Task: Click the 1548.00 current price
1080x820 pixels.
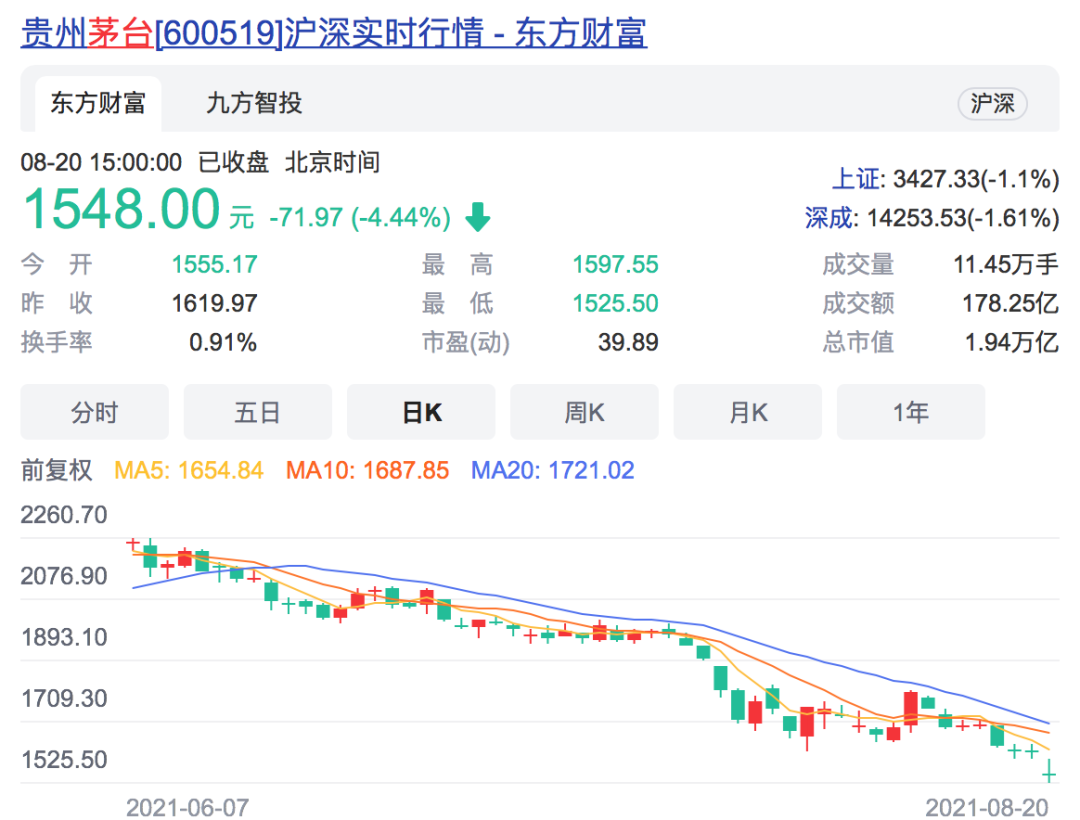Action: (x=121, y=211)
